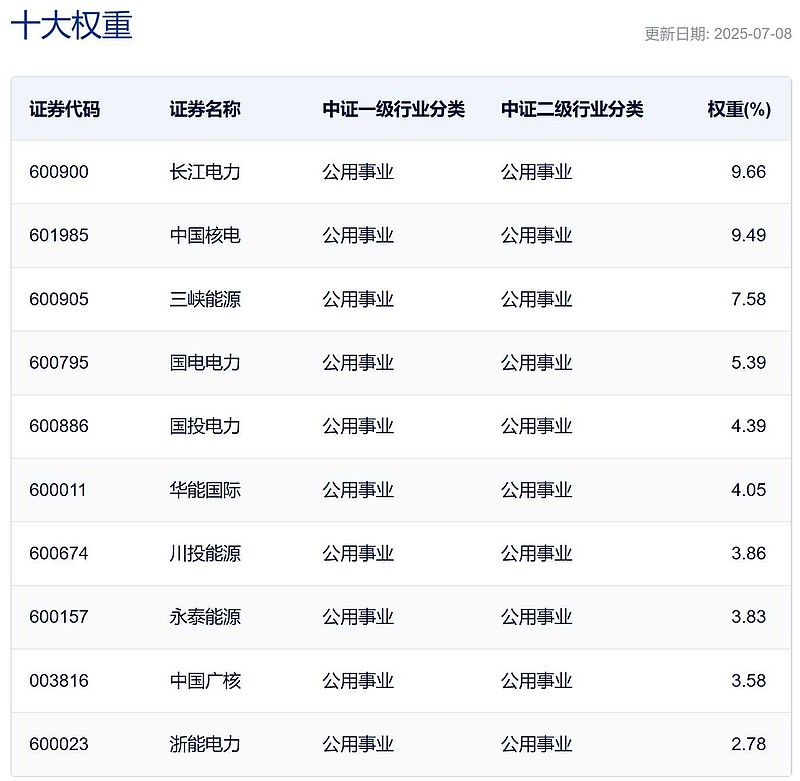Click the 中证一级行业分类 column header

point(393,109)
